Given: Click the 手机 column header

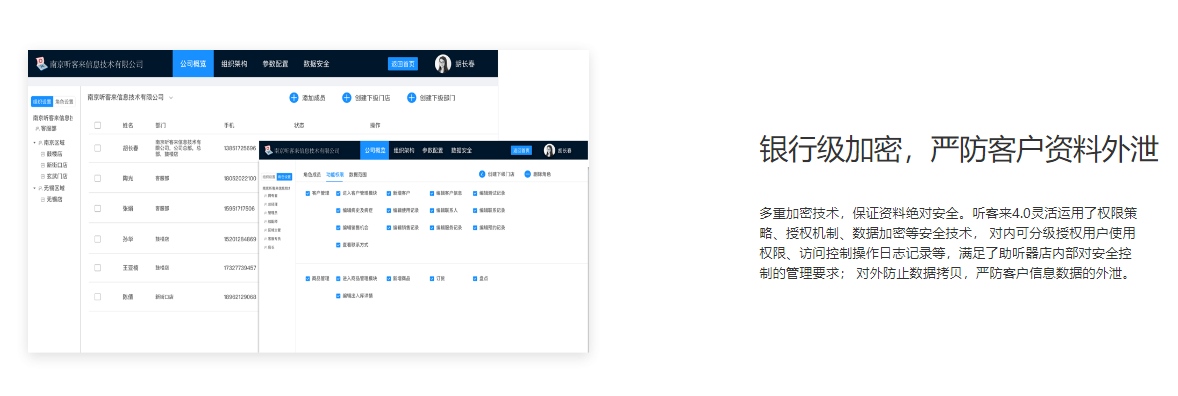Looking at the screenshot, I should pos(229,125).
